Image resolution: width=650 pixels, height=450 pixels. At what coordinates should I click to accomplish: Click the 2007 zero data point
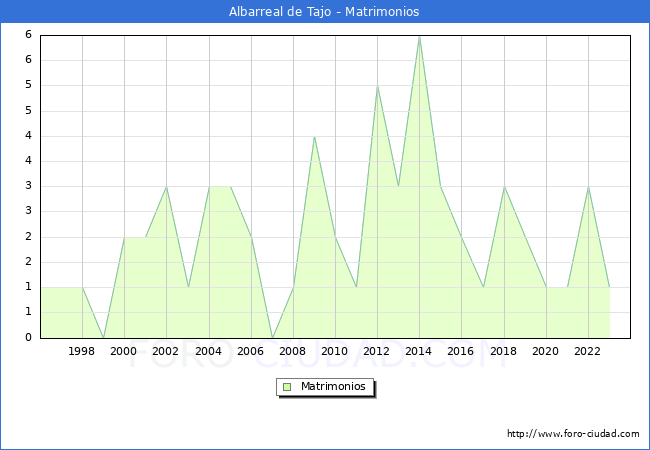[272, 338]
